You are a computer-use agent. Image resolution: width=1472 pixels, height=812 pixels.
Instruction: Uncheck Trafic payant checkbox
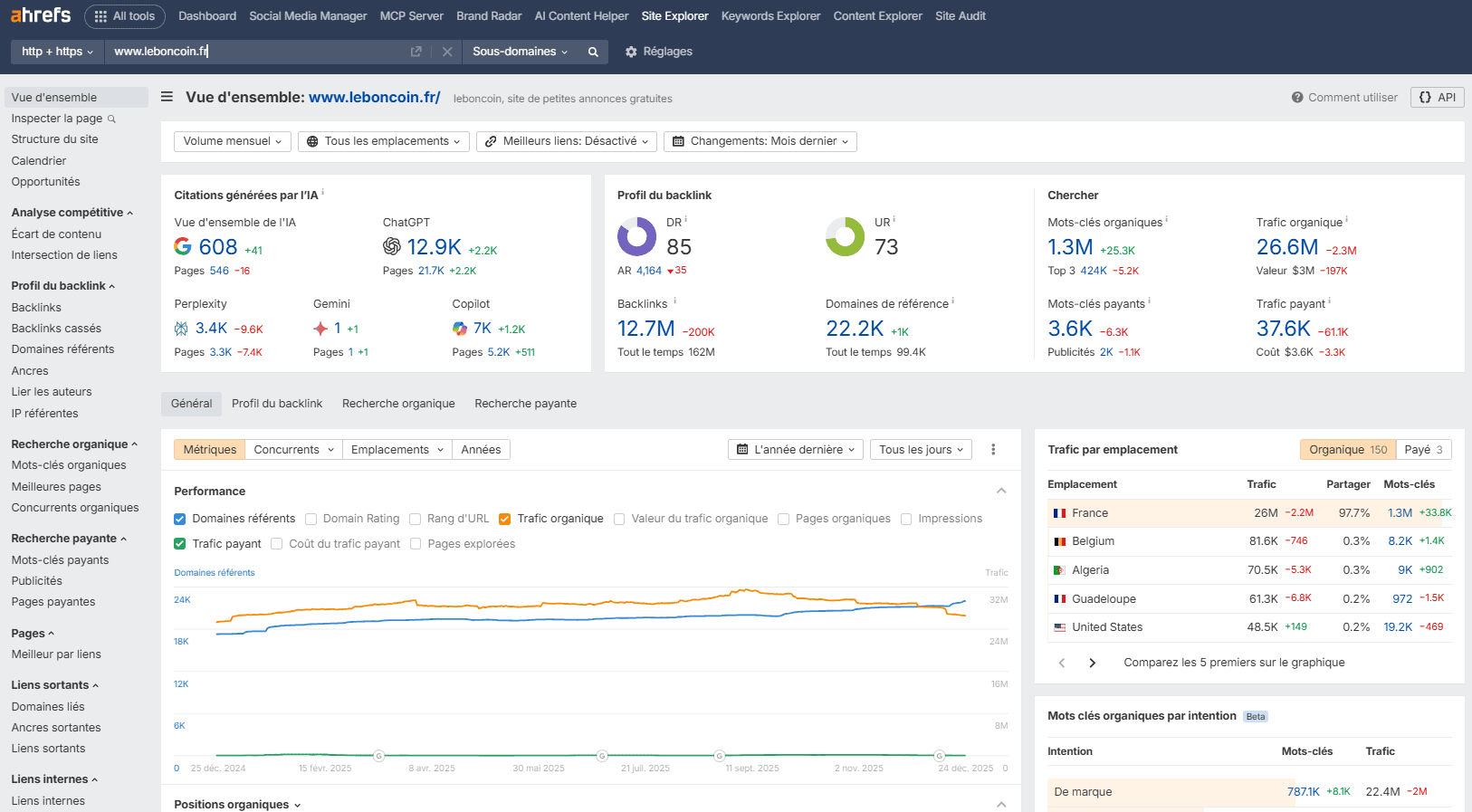179,544
